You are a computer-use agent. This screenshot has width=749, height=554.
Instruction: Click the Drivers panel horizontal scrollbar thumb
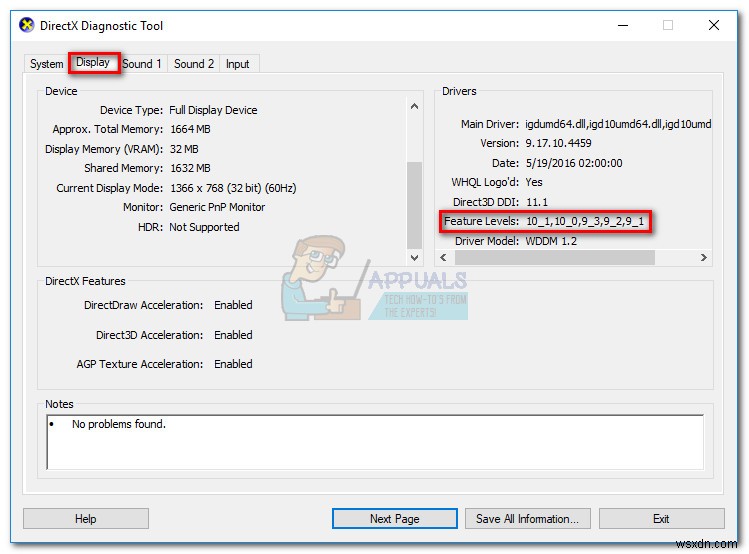555,258
